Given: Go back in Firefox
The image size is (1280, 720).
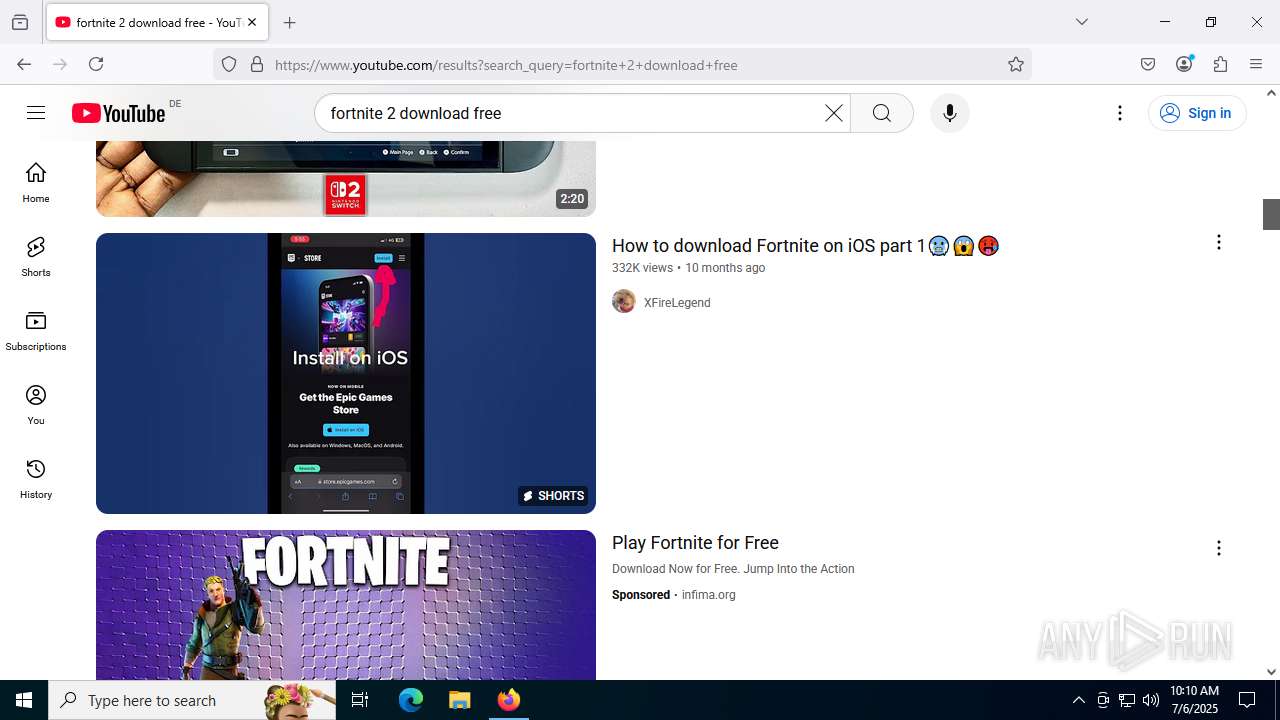Looking at the screenshot, I should 24,64.
